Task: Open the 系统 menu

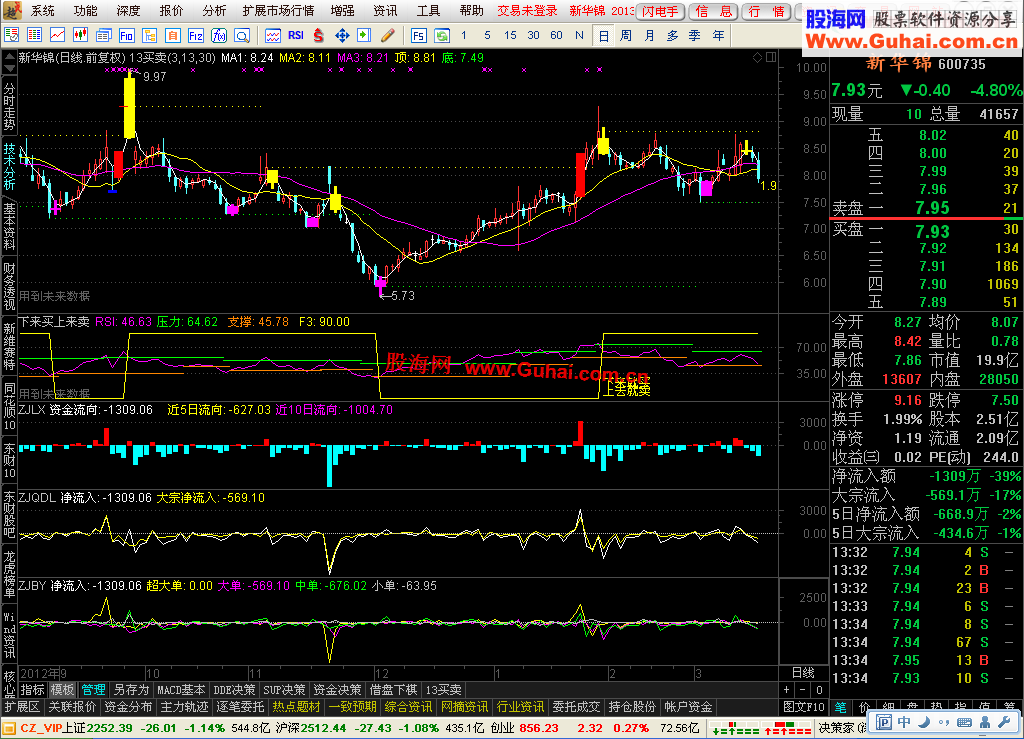Action: (x=42, y=10)
